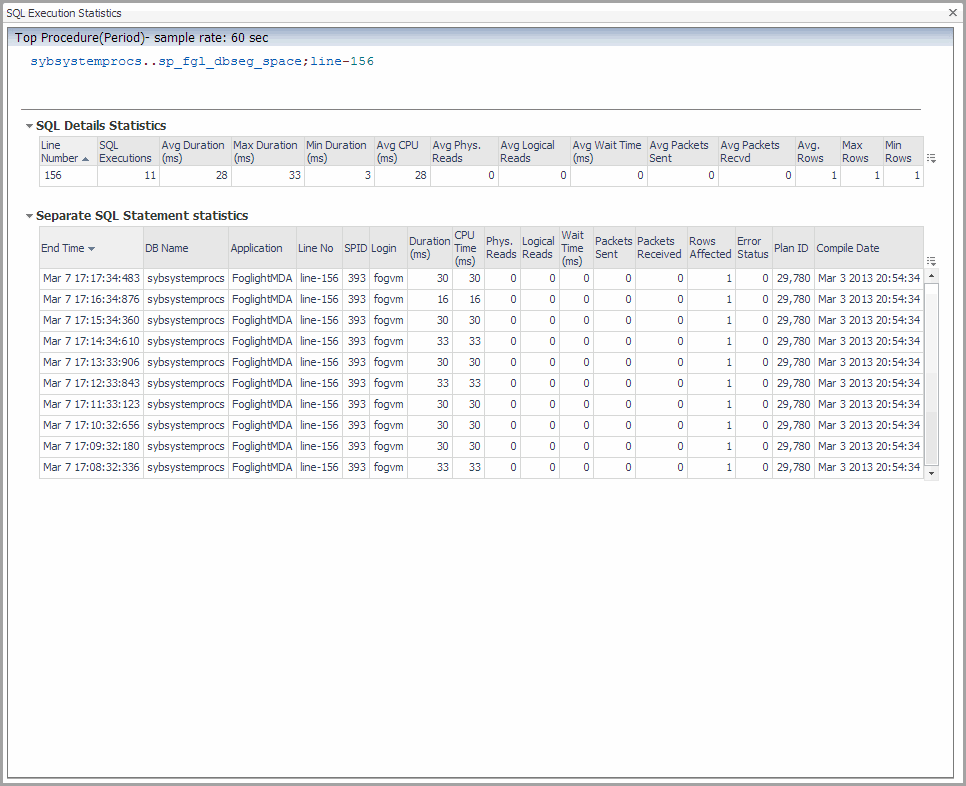966x786 pixels.
Task: Click the sort arrow beside End Time
Action: point(92,249)
